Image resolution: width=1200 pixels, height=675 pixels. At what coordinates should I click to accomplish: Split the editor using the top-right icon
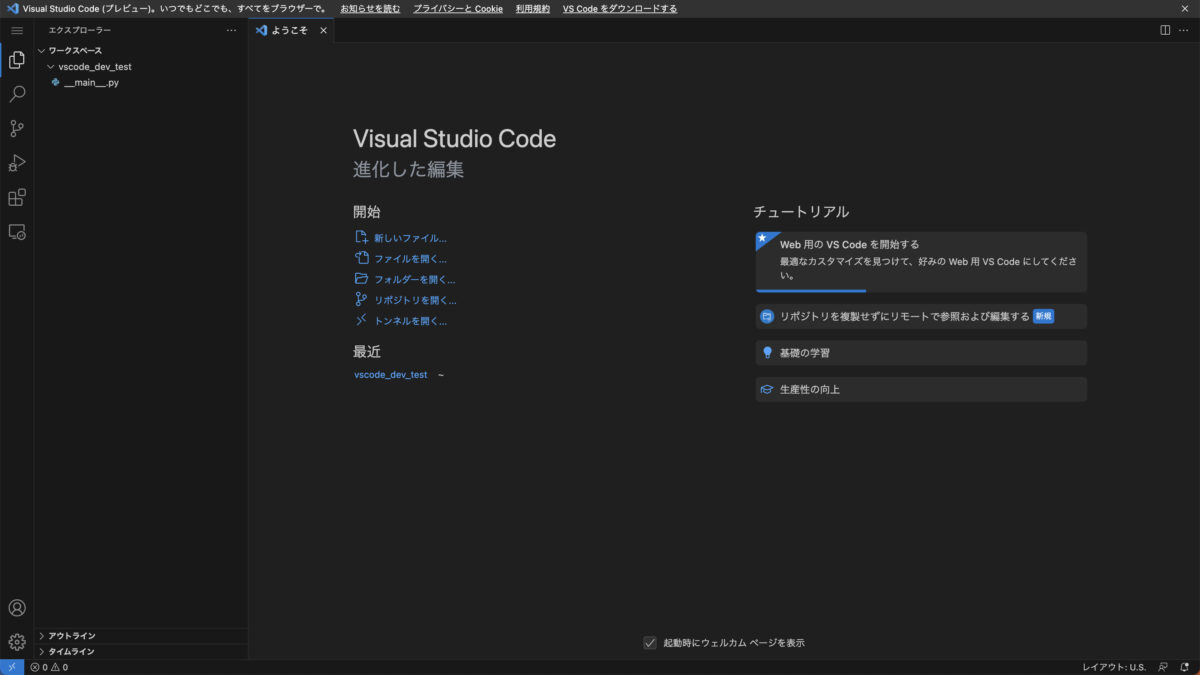1164,30
